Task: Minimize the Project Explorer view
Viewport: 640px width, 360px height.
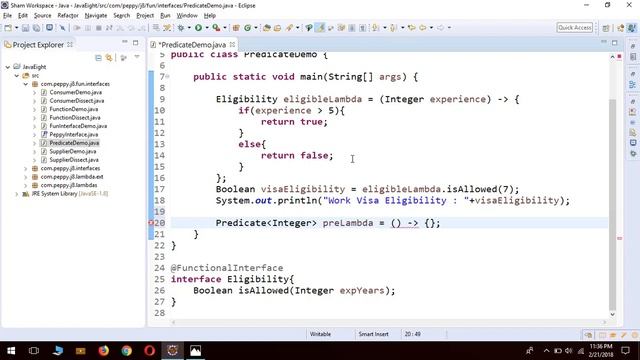Action: (125, 42)
